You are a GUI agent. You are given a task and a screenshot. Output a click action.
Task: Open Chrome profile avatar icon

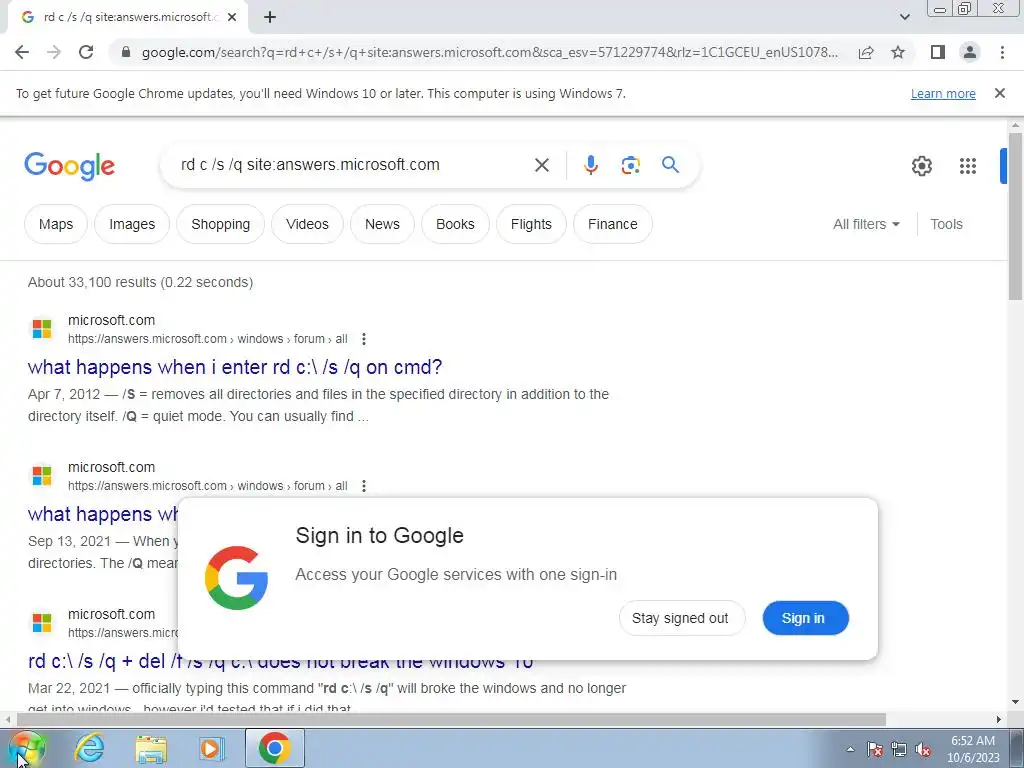[x=969, y=52]
